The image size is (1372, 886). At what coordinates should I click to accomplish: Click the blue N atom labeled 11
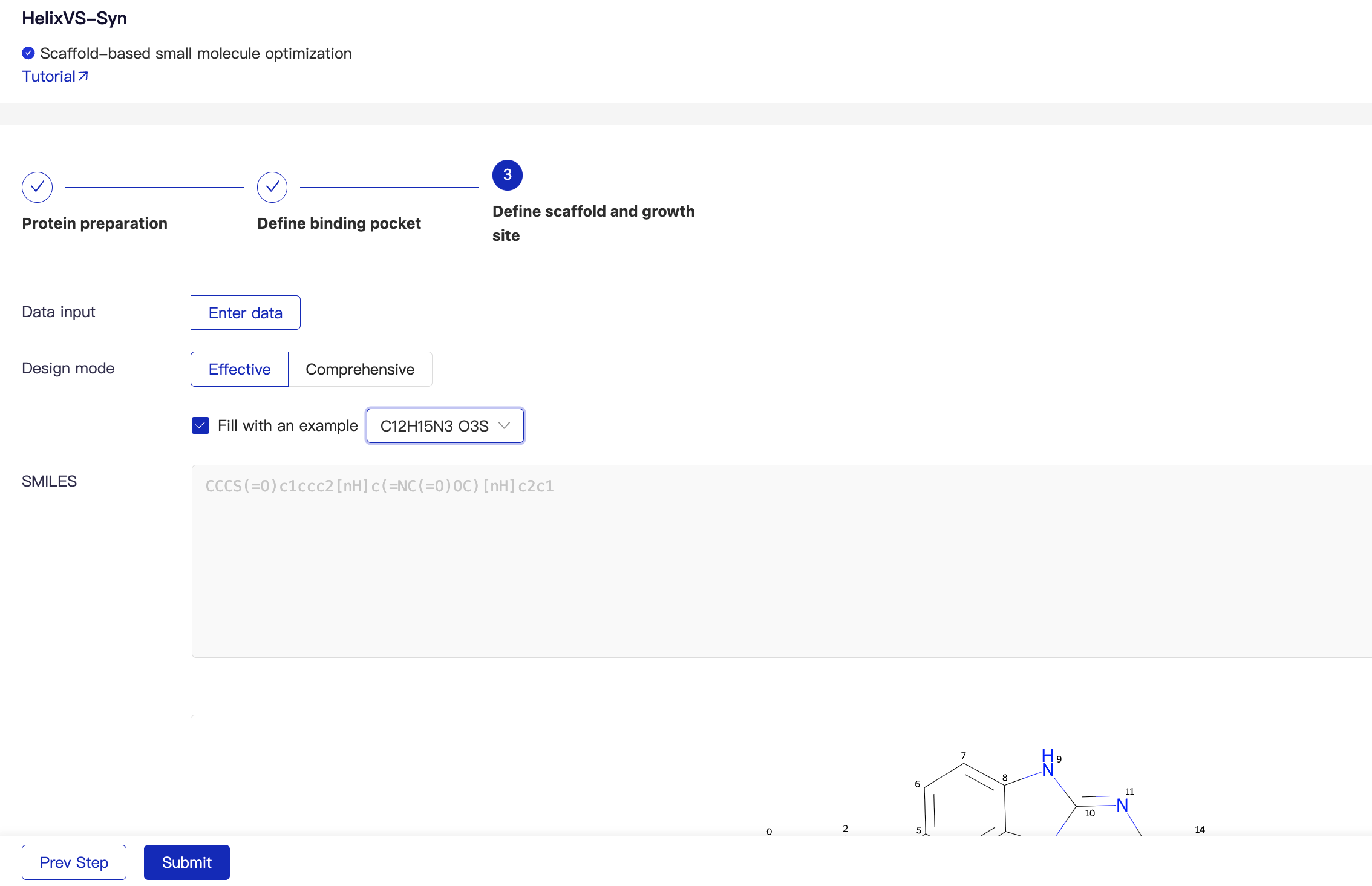(x=1122, y=805)
